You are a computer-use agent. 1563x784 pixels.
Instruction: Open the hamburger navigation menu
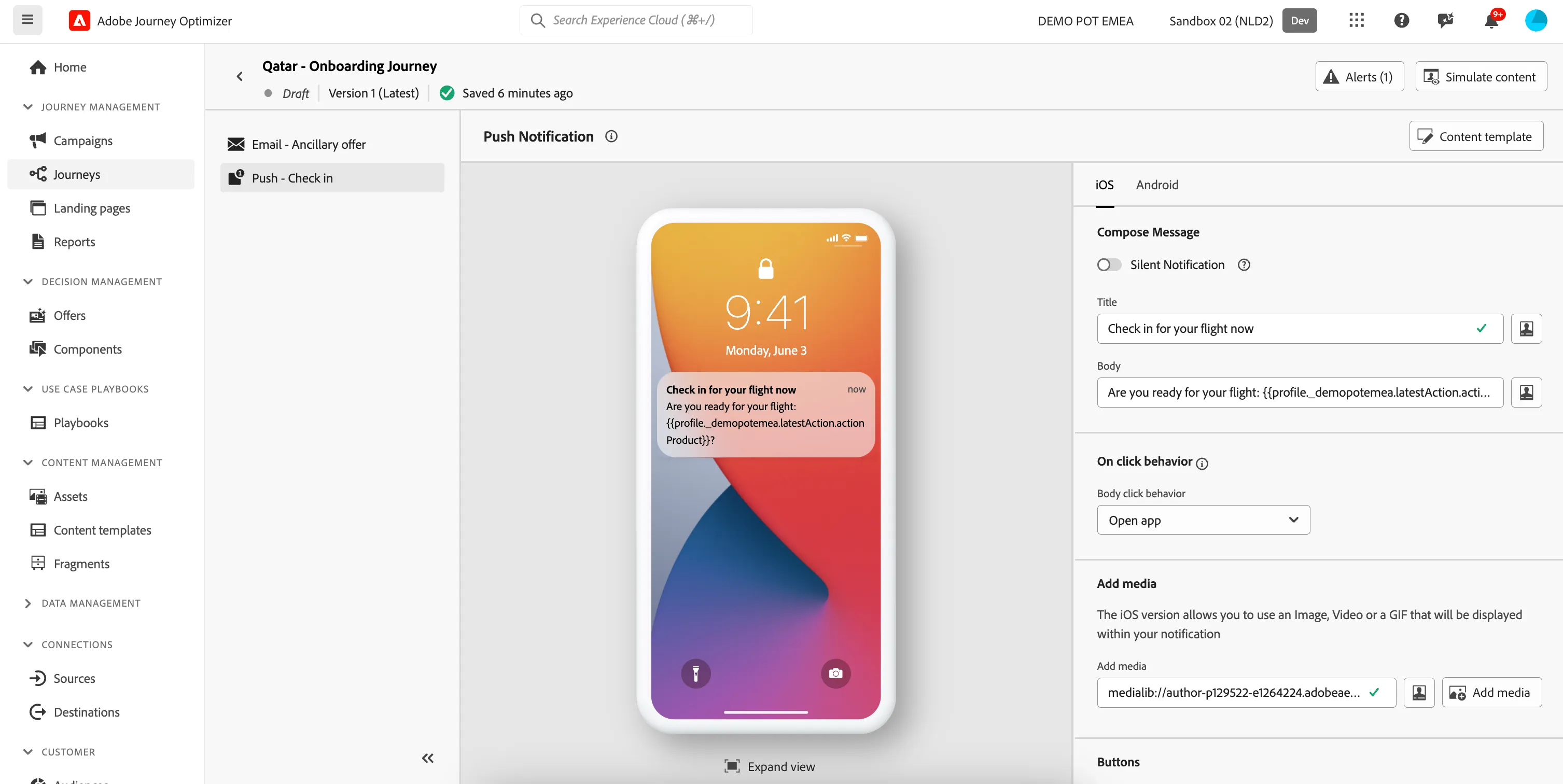tap(27, 20)
